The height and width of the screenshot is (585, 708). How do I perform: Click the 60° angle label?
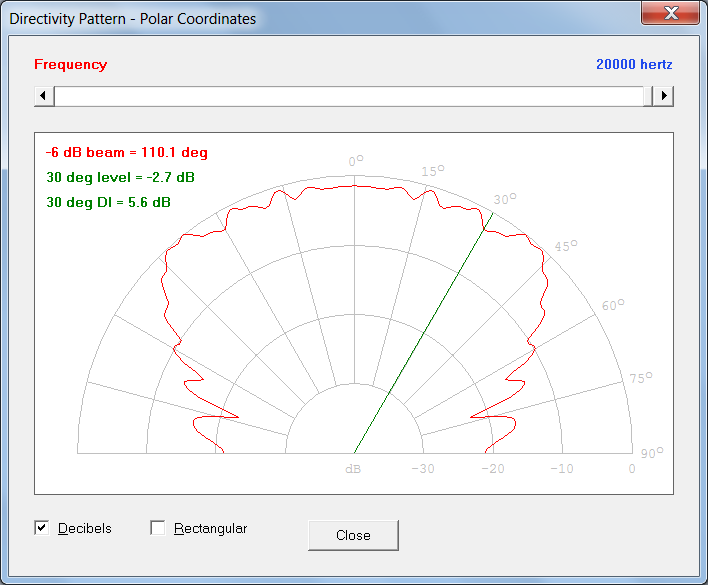point(613,305)
